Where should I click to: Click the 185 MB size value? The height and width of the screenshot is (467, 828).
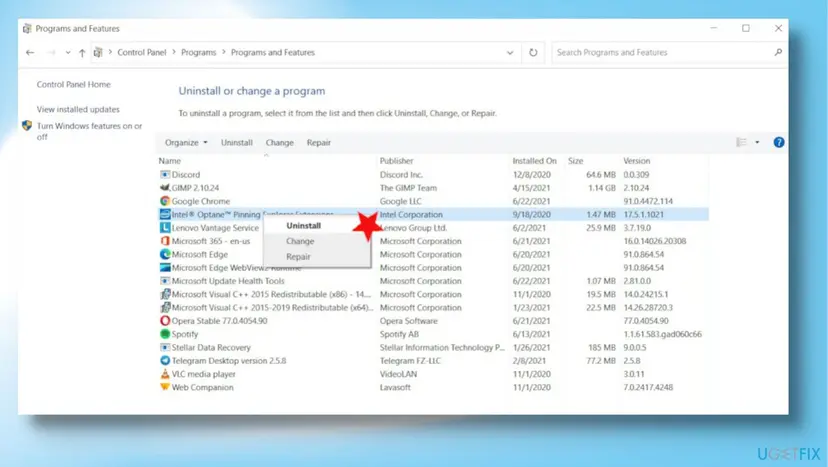coord(602,347)
